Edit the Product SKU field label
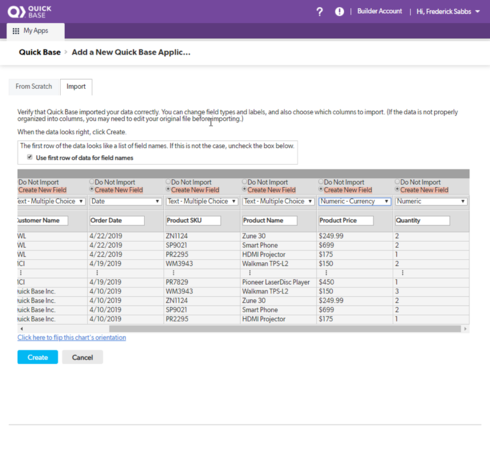Viewport: 490px width, 474px height. click(x=193, y=221)
